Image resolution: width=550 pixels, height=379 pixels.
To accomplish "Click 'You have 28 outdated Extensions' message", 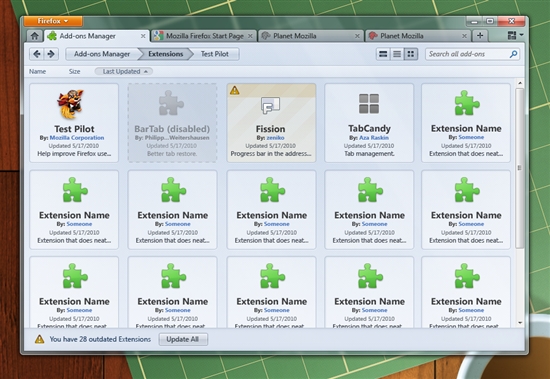I will click(100, 339).
